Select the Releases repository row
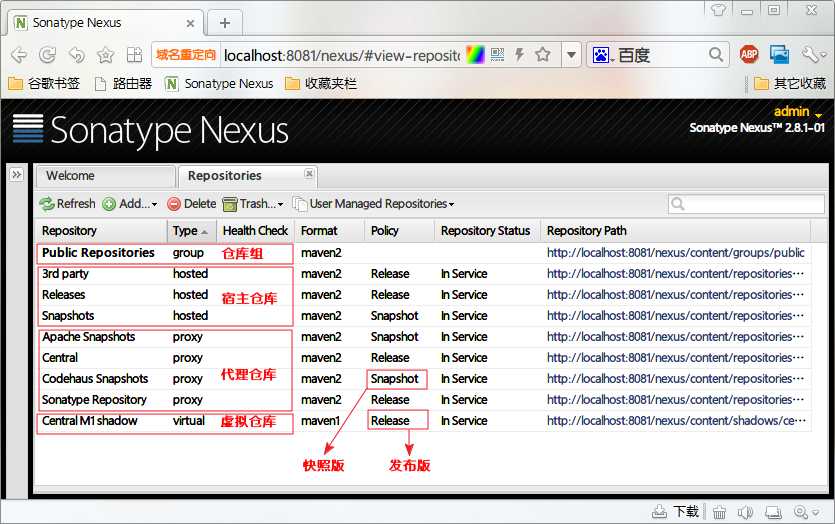The width and height of the screenshot is (835, 524). [423, 295]
